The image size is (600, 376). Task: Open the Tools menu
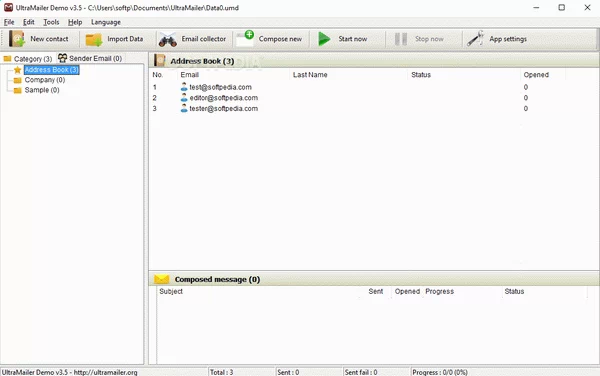tap(51, 22)
